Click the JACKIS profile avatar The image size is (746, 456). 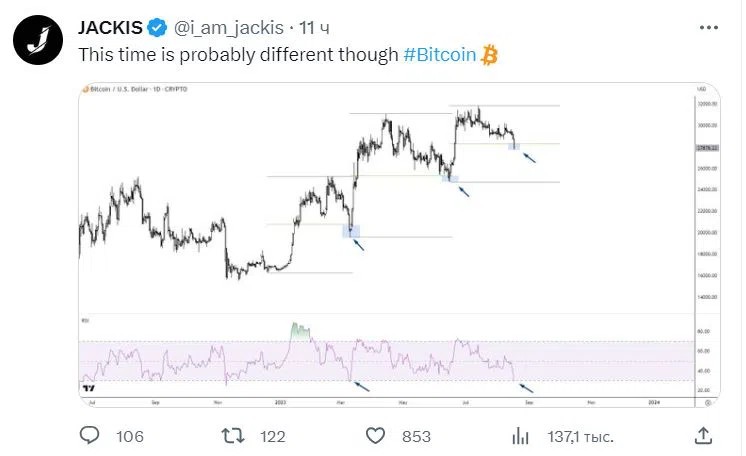click(37, 38)
